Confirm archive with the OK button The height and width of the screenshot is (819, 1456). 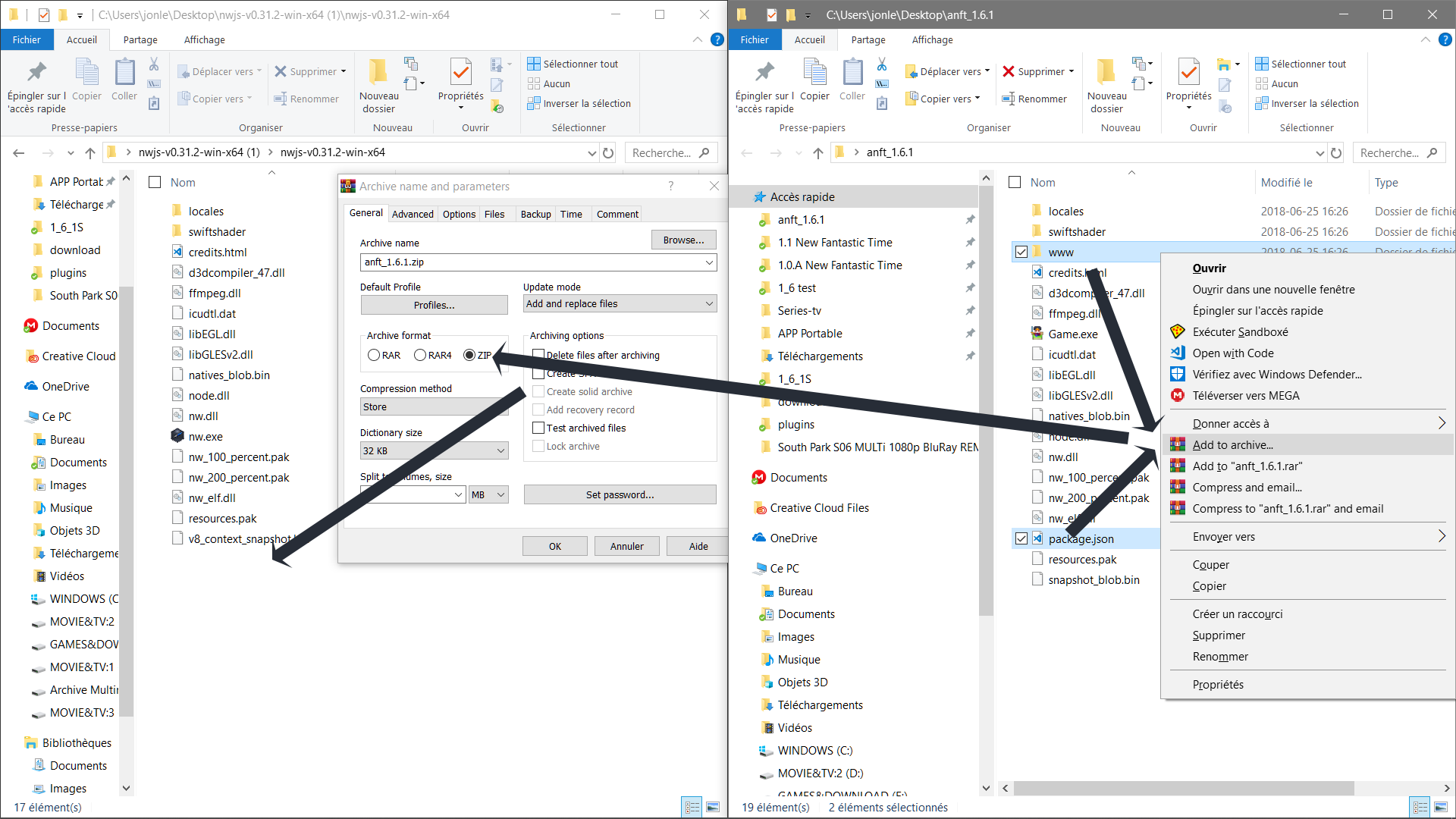click(554, 546)
